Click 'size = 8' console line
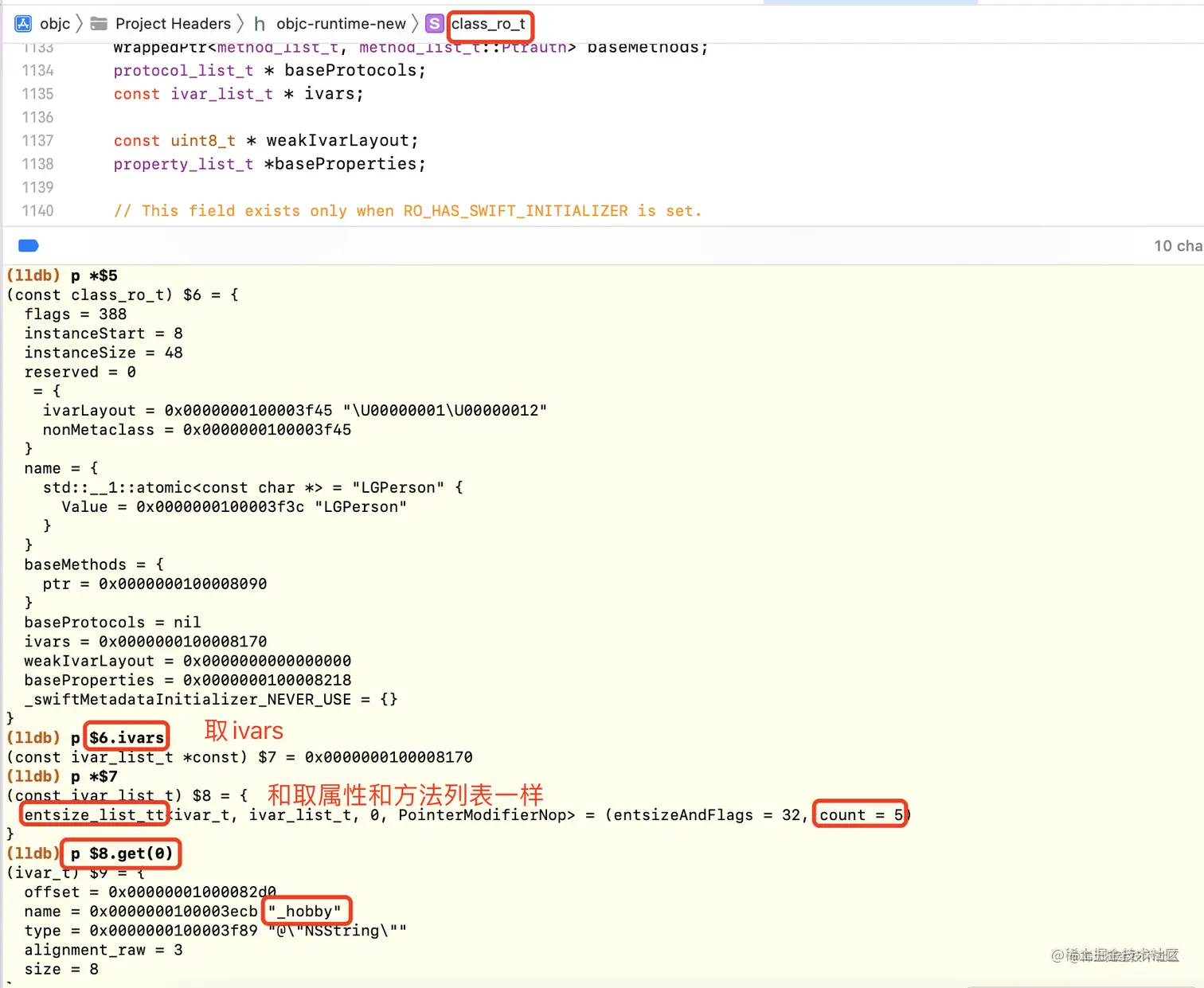 click(x=61, y=970)
